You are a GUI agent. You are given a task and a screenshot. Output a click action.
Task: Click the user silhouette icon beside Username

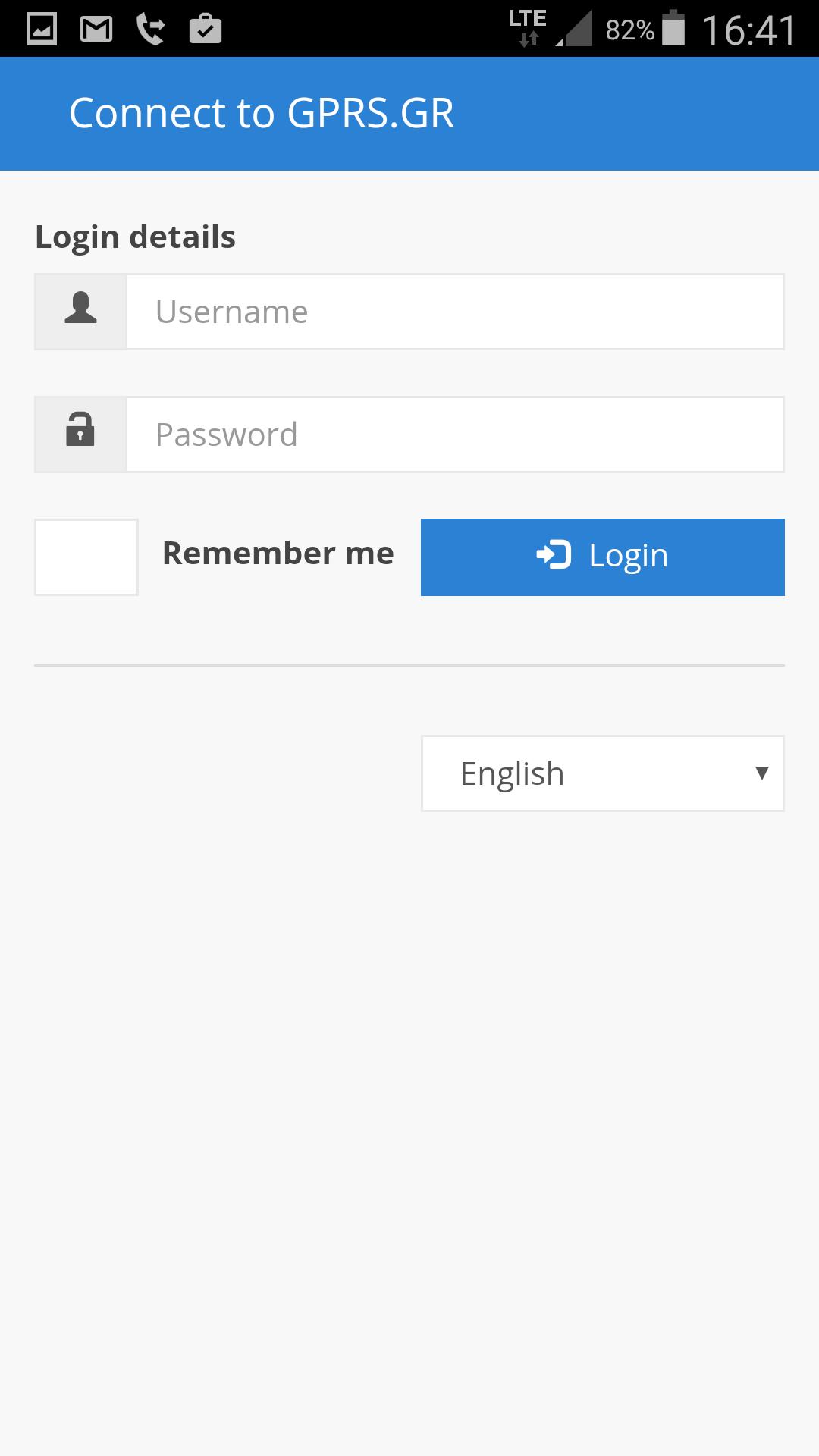pyautogui.click(x=80, y=308)
